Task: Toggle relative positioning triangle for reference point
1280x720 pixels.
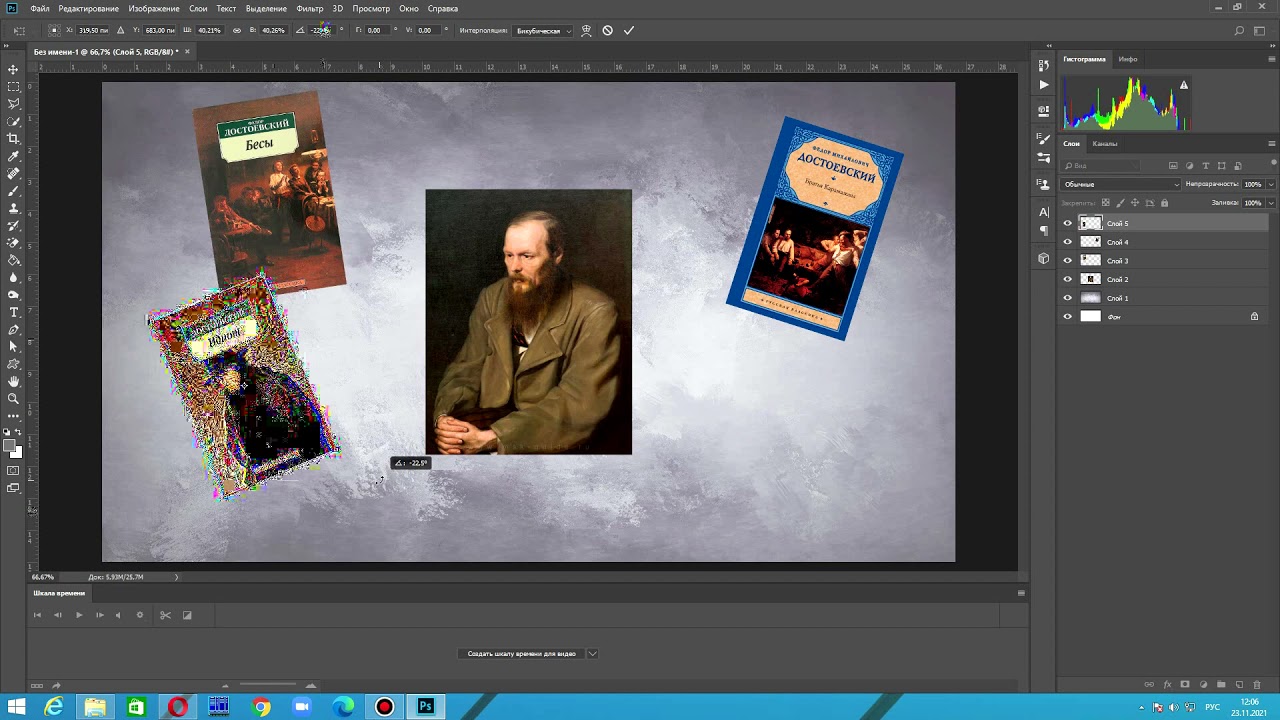Action: [121, 30]
